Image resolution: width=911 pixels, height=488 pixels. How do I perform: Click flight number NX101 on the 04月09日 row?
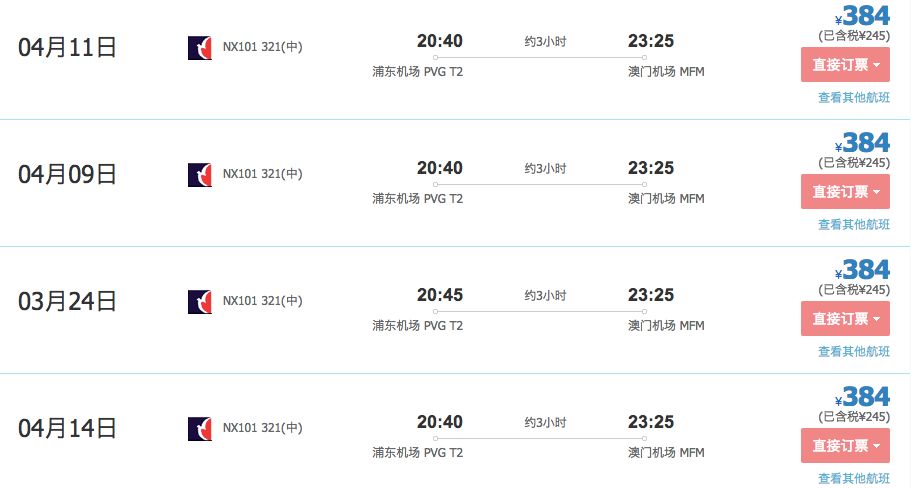click(x=240, y=174)
